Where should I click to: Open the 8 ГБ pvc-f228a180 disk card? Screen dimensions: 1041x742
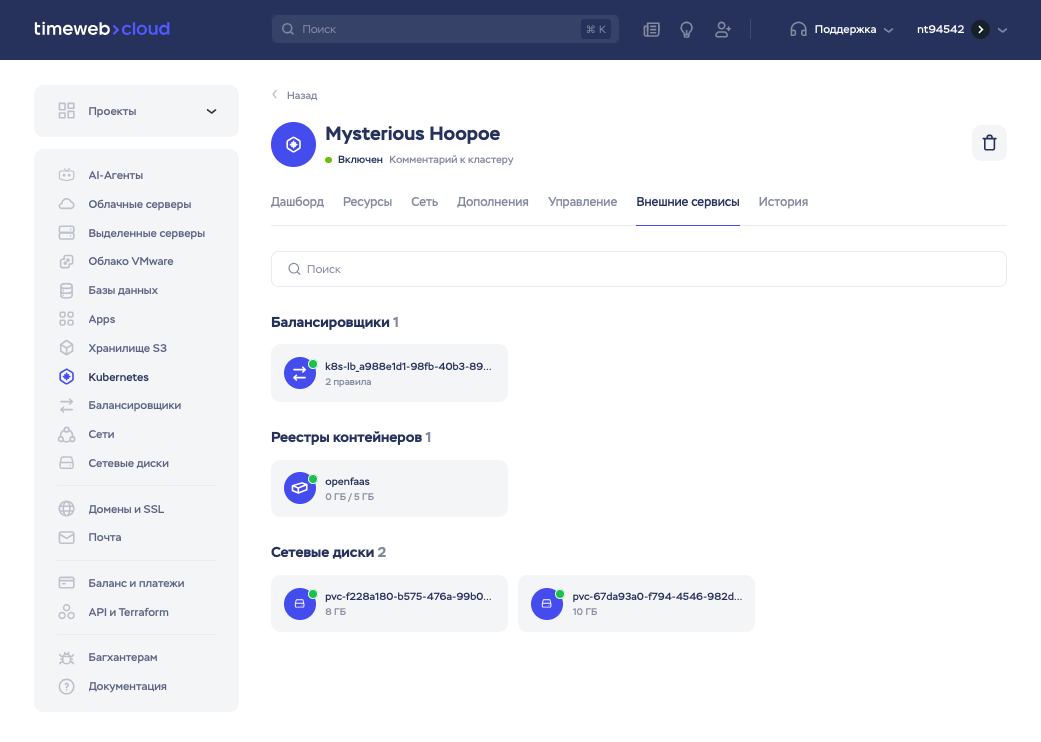389,603
